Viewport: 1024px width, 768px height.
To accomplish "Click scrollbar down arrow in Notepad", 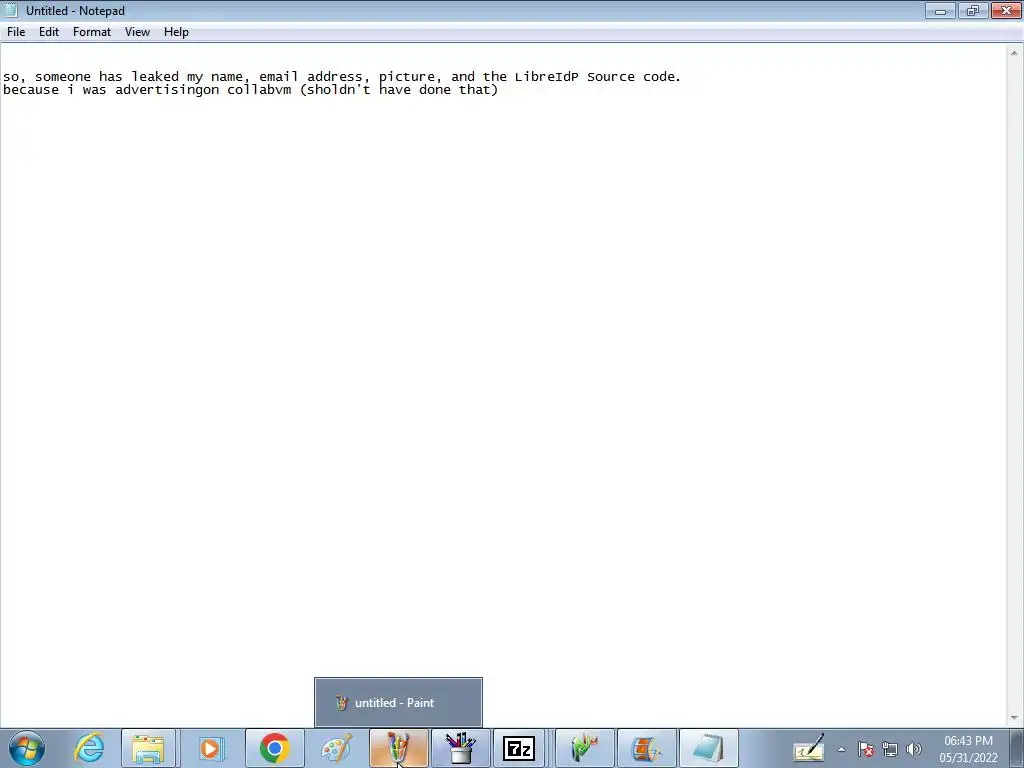I will click(x=1014, y=718).
